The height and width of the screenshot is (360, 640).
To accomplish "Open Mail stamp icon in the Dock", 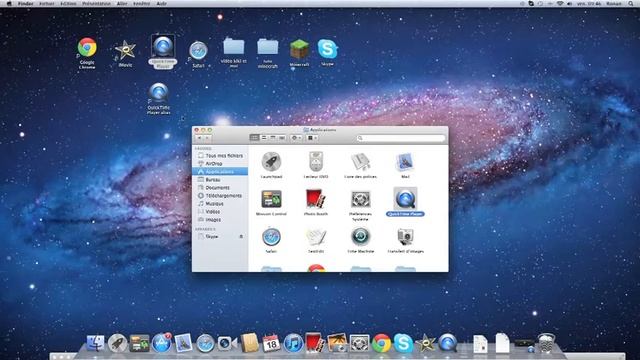I will click(184, 343).
